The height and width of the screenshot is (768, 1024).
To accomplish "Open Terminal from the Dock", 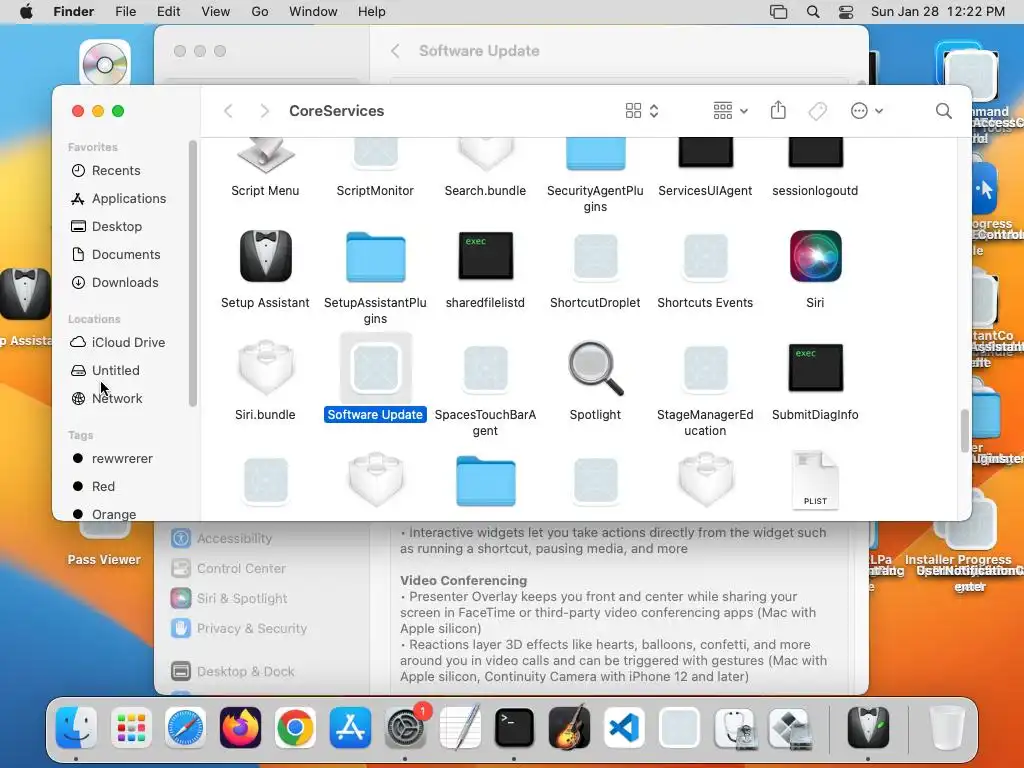I will click(x=514, y=728).
